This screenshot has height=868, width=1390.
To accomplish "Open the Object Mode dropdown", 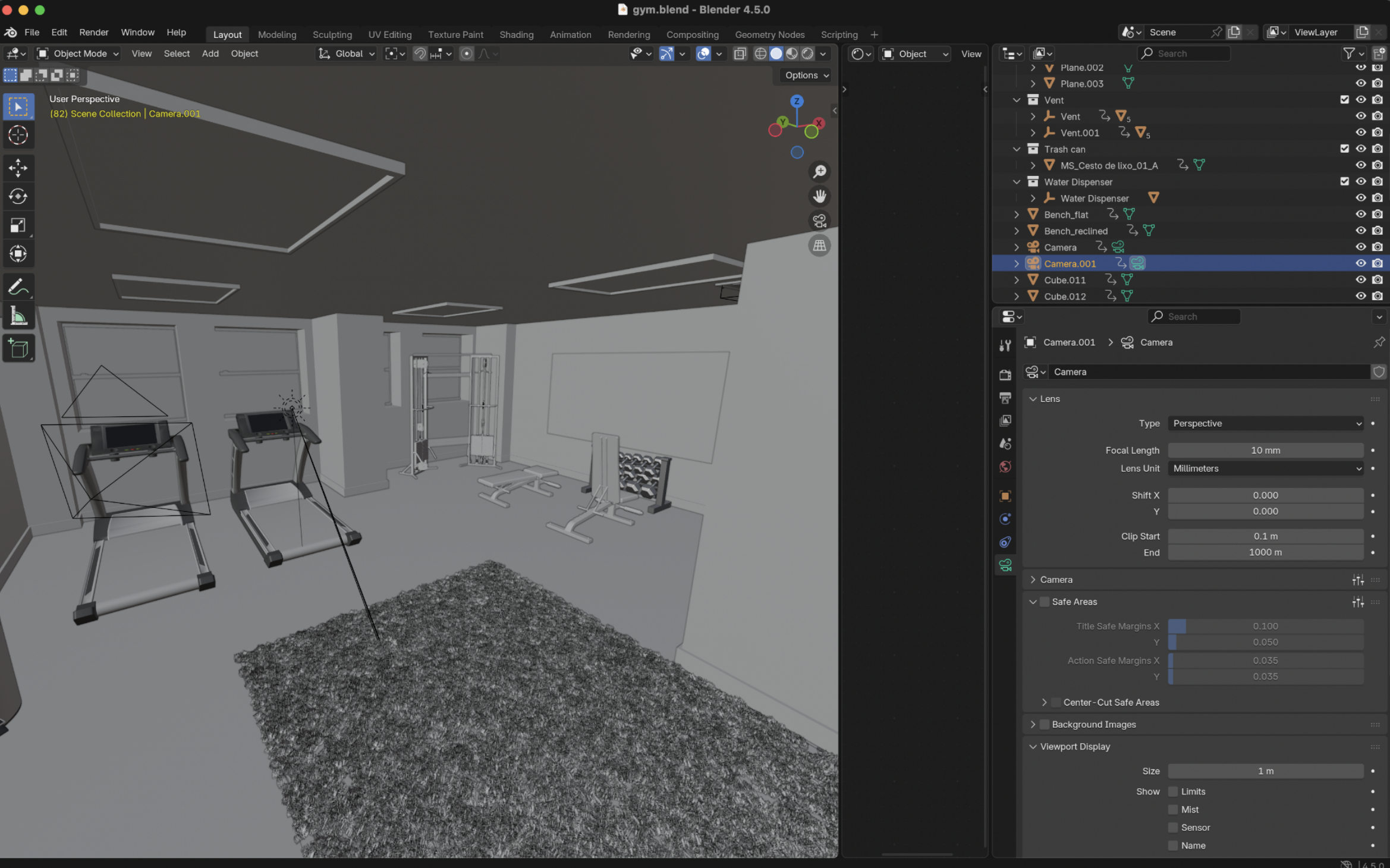I will coord(78,54).
